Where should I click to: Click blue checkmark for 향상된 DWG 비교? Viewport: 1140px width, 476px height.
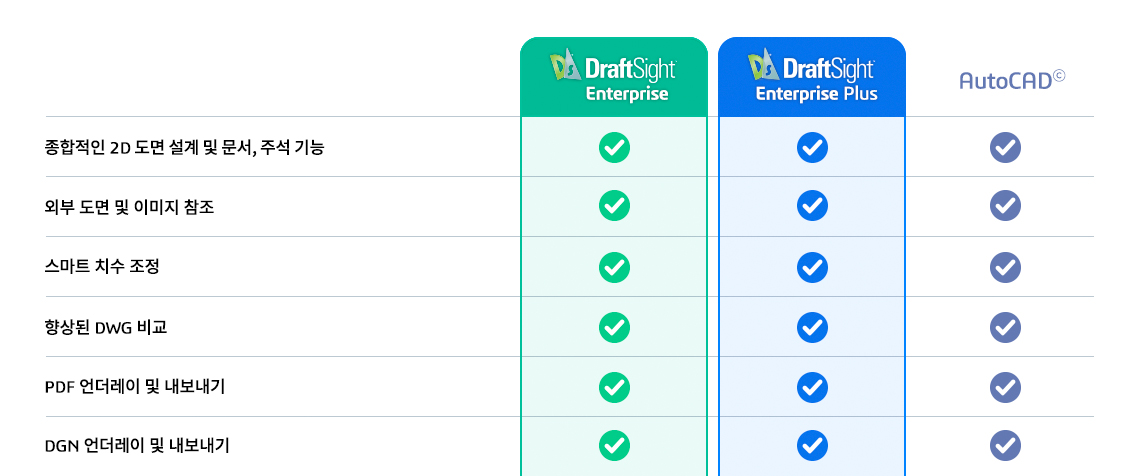point(812,328)
